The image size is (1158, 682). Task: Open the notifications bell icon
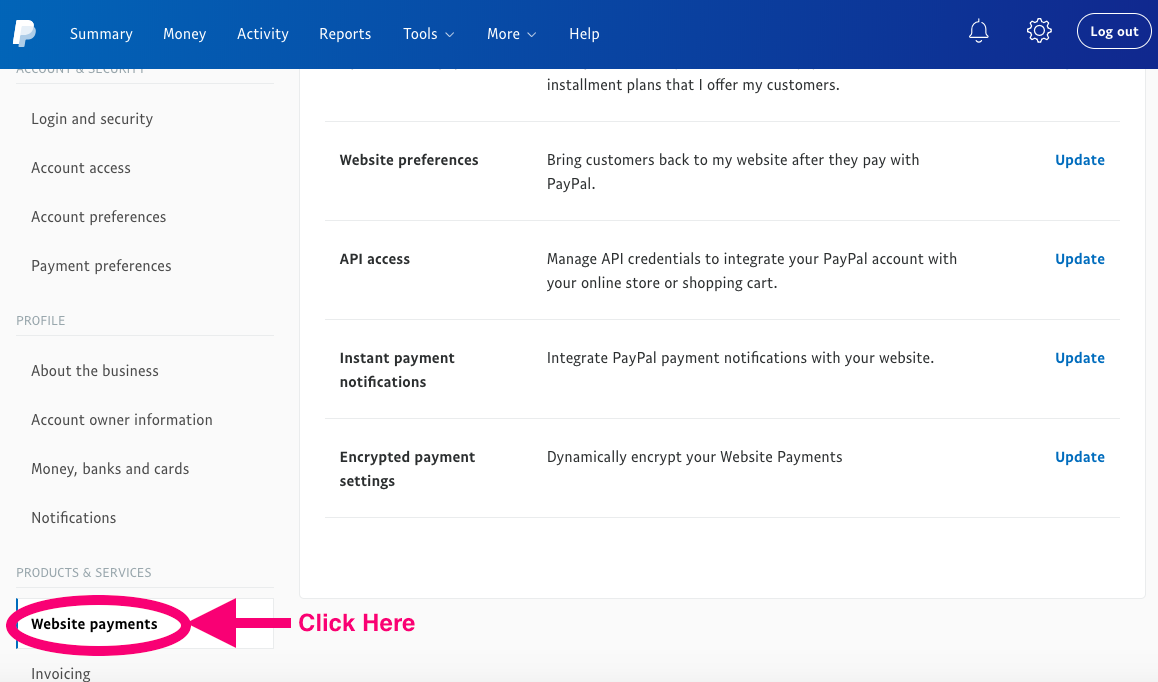979,31
